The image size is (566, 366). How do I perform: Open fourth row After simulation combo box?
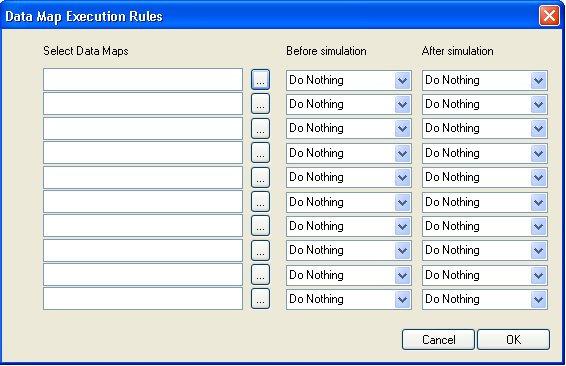(x=539, y=153)
